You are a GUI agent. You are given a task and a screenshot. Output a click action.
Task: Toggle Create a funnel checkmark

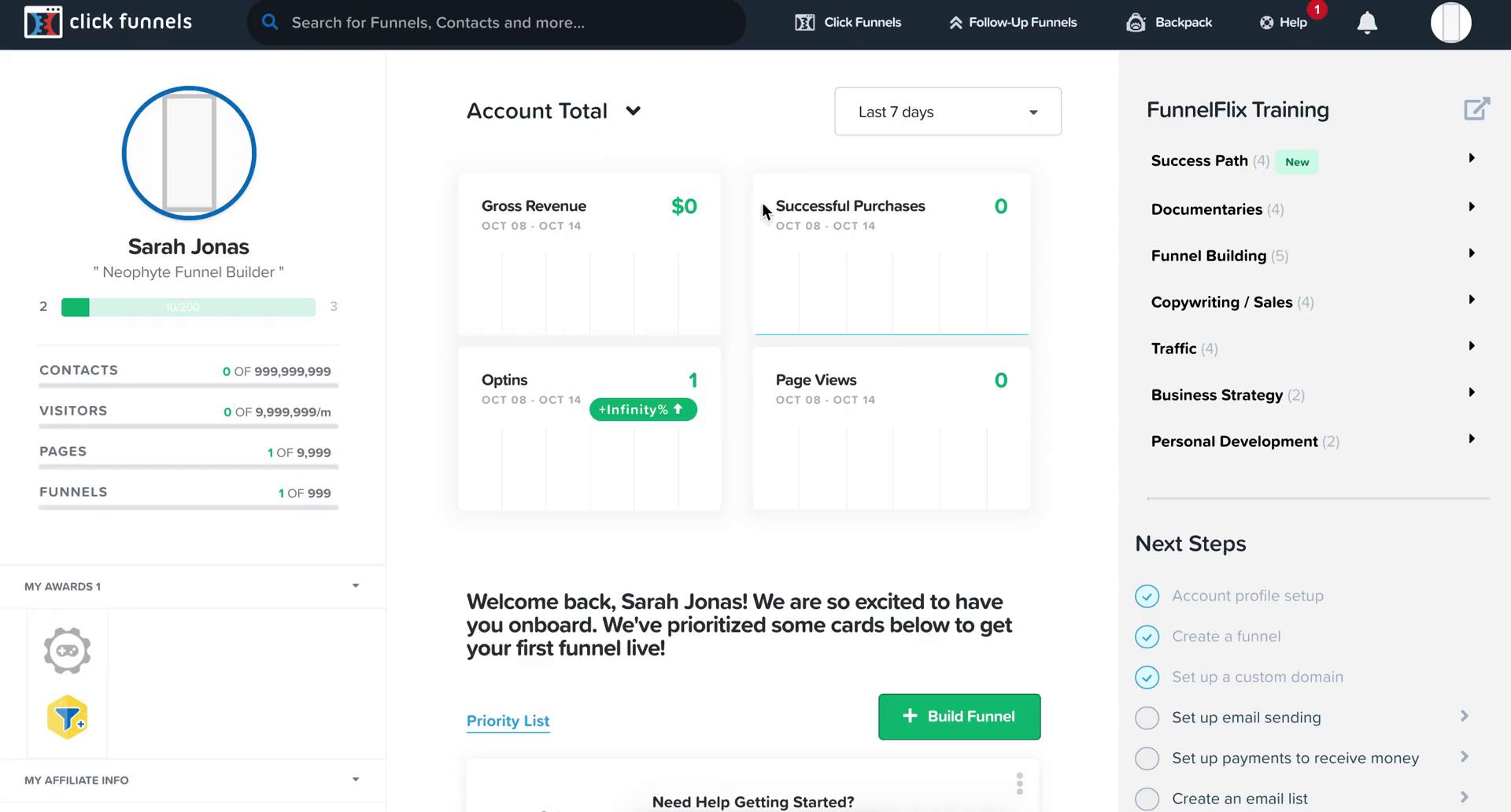(x=1147, y=637)
